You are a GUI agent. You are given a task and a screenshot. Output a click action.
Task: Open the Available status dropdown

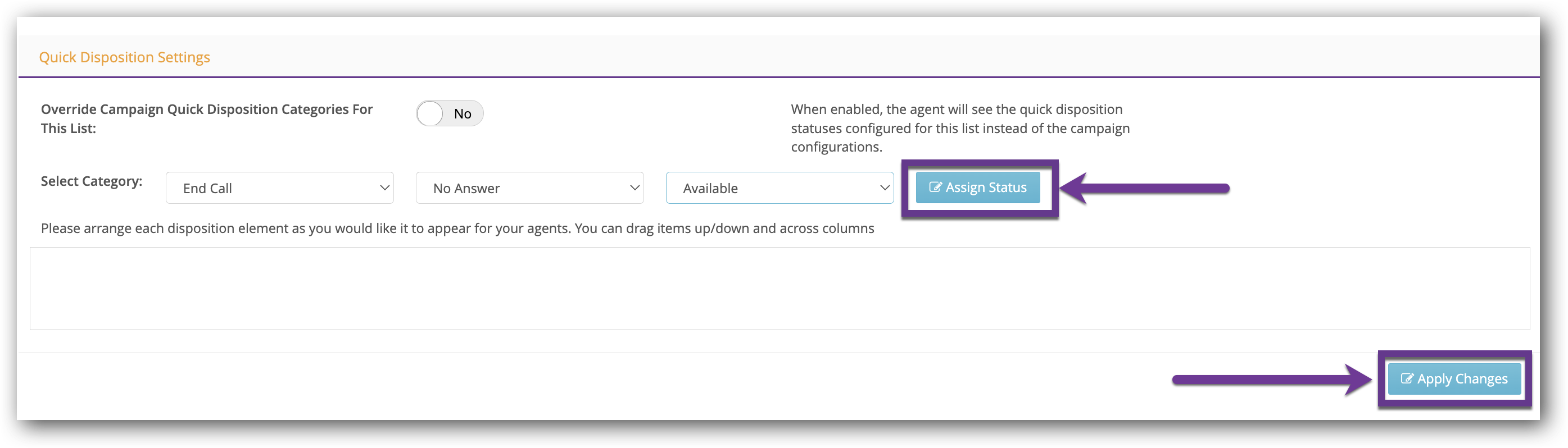pyautogui.click(x=780, y=188)
